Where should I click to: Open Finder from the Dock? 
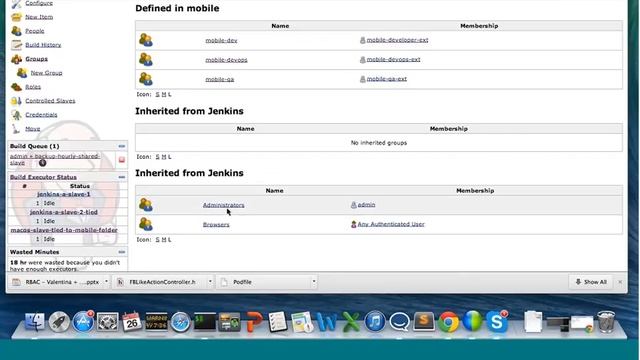35,322
